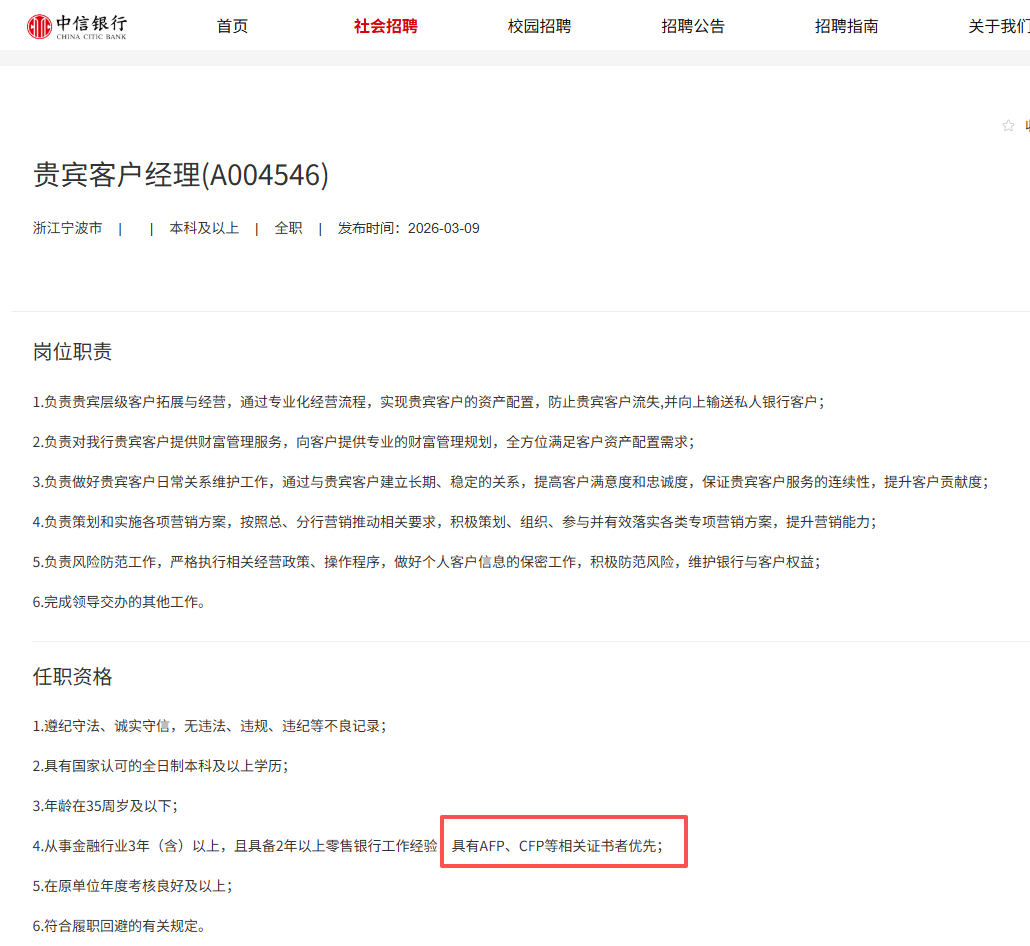Click the job type 全职
1030x946 pixels.
pos(288,228)
